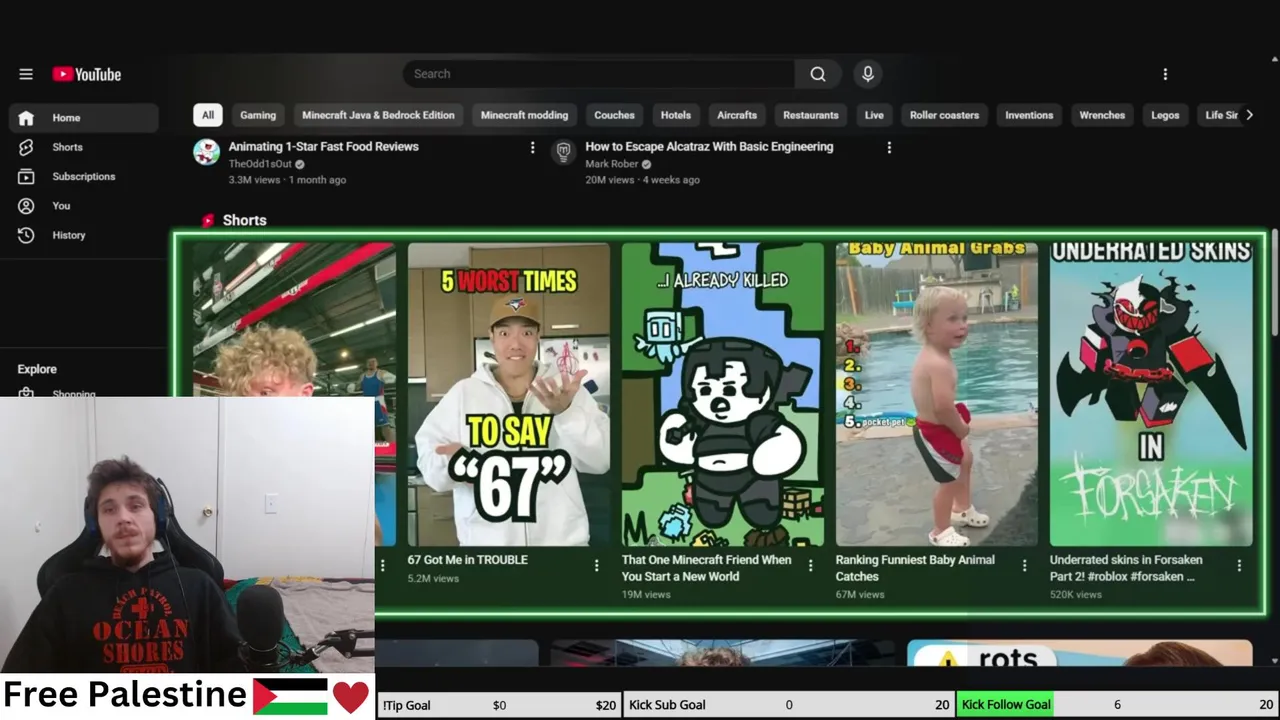Play the Minecraft cartoon I Already Killed thumbnail
The height and width of the screenshot is (720, 1280).
(x=722, y=394)
